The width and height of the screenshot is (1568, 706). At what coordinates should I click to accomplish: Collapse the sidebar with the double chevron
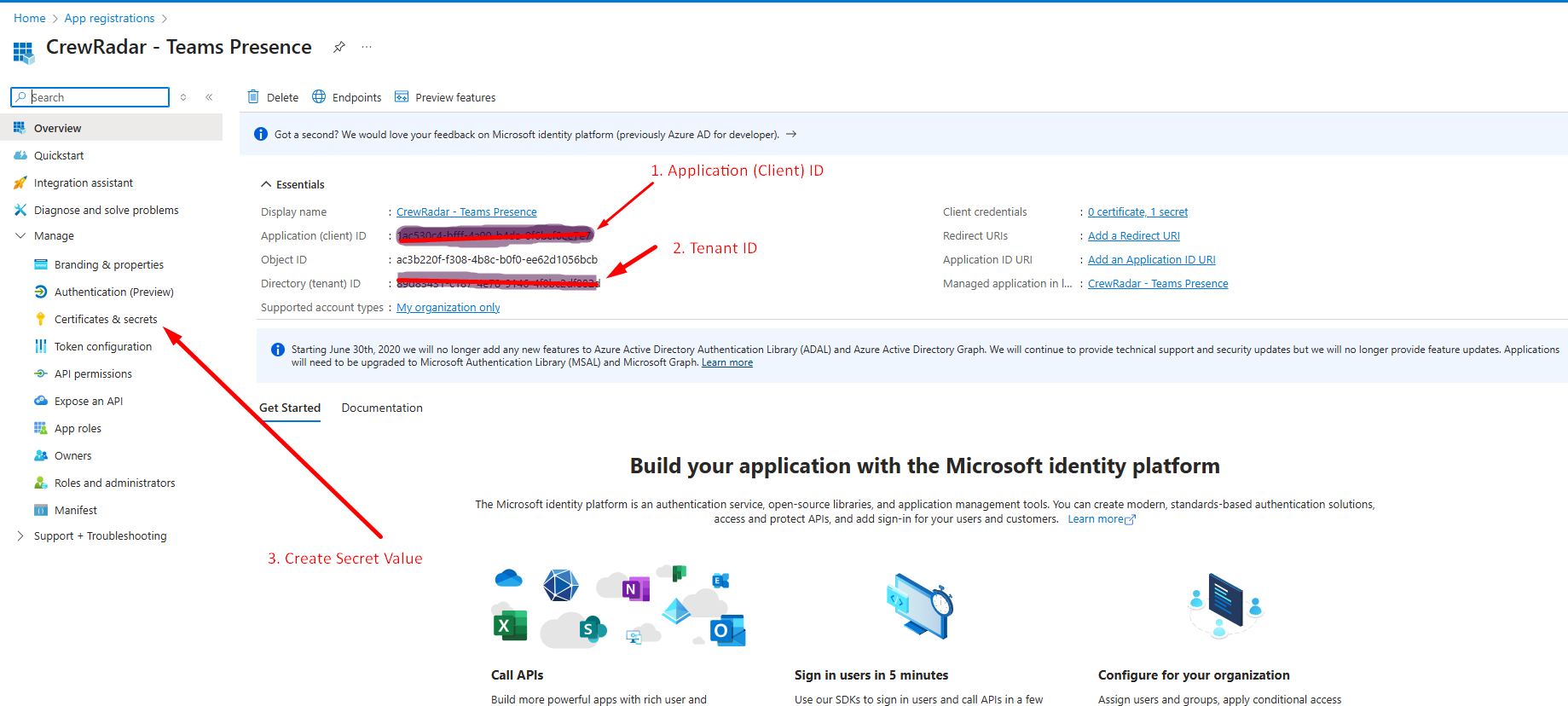[x=209, y=97]
